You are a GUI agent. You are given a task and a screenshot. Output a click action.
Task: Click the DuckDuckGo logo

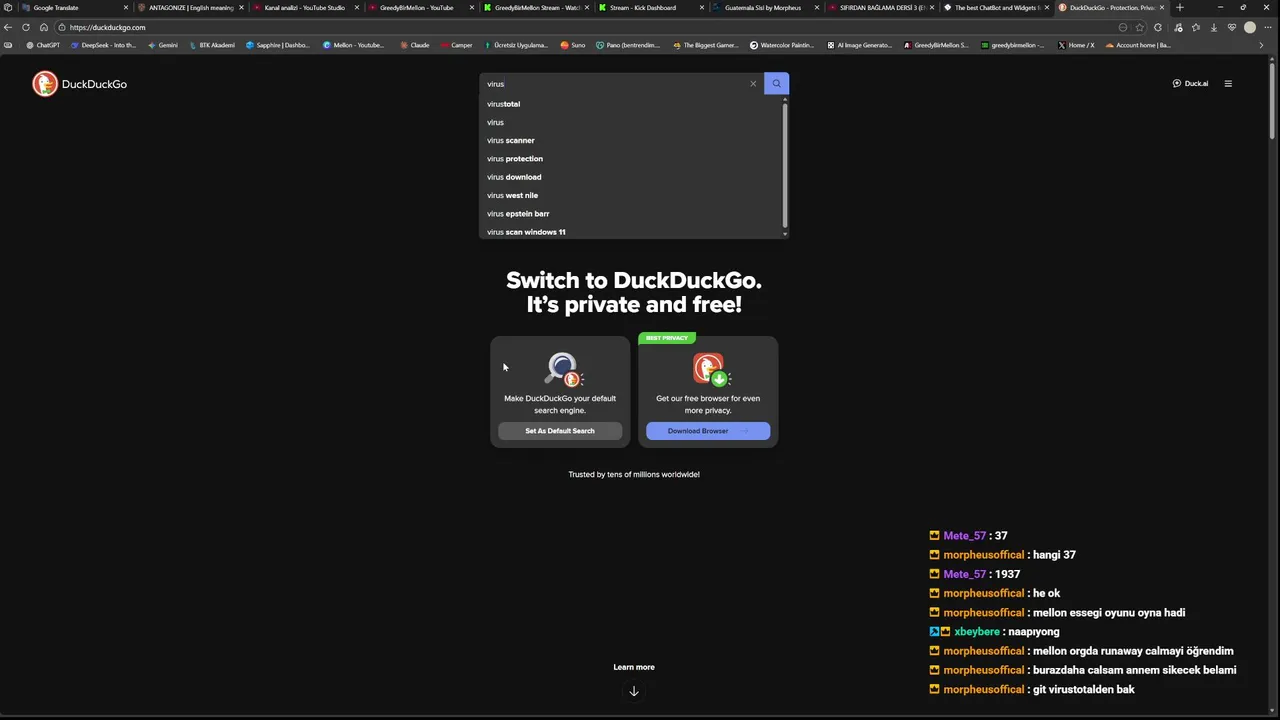point(80,84)
